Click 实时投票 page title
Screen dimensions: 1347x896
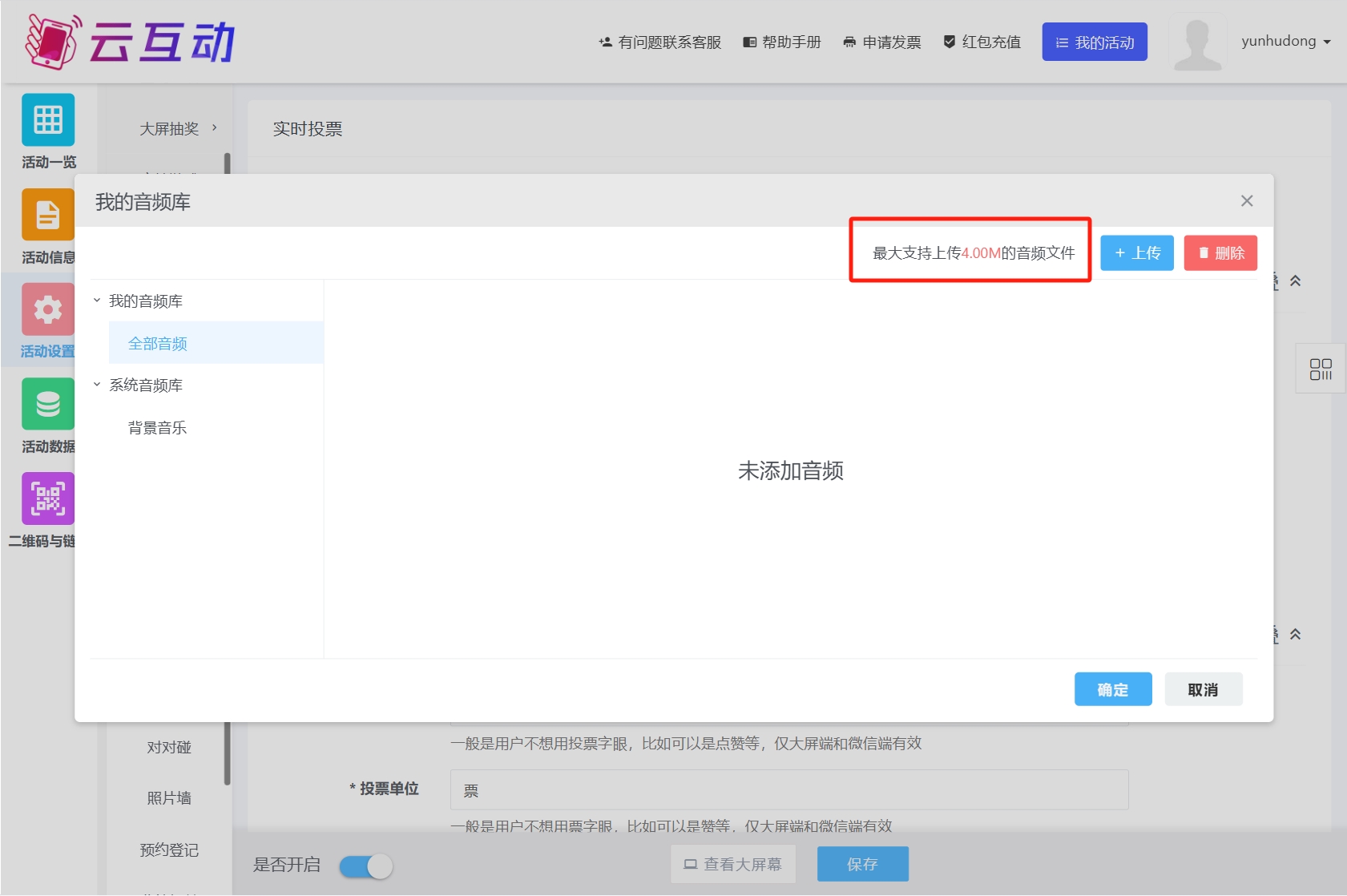point(308,129)
